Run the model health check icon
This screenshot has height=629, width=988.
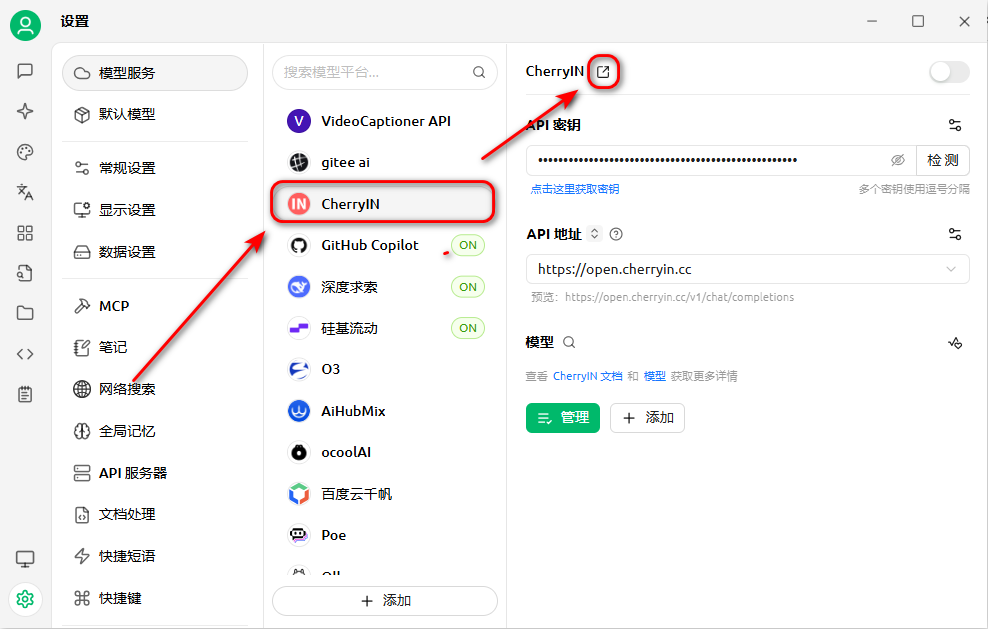tap(955, 343)
